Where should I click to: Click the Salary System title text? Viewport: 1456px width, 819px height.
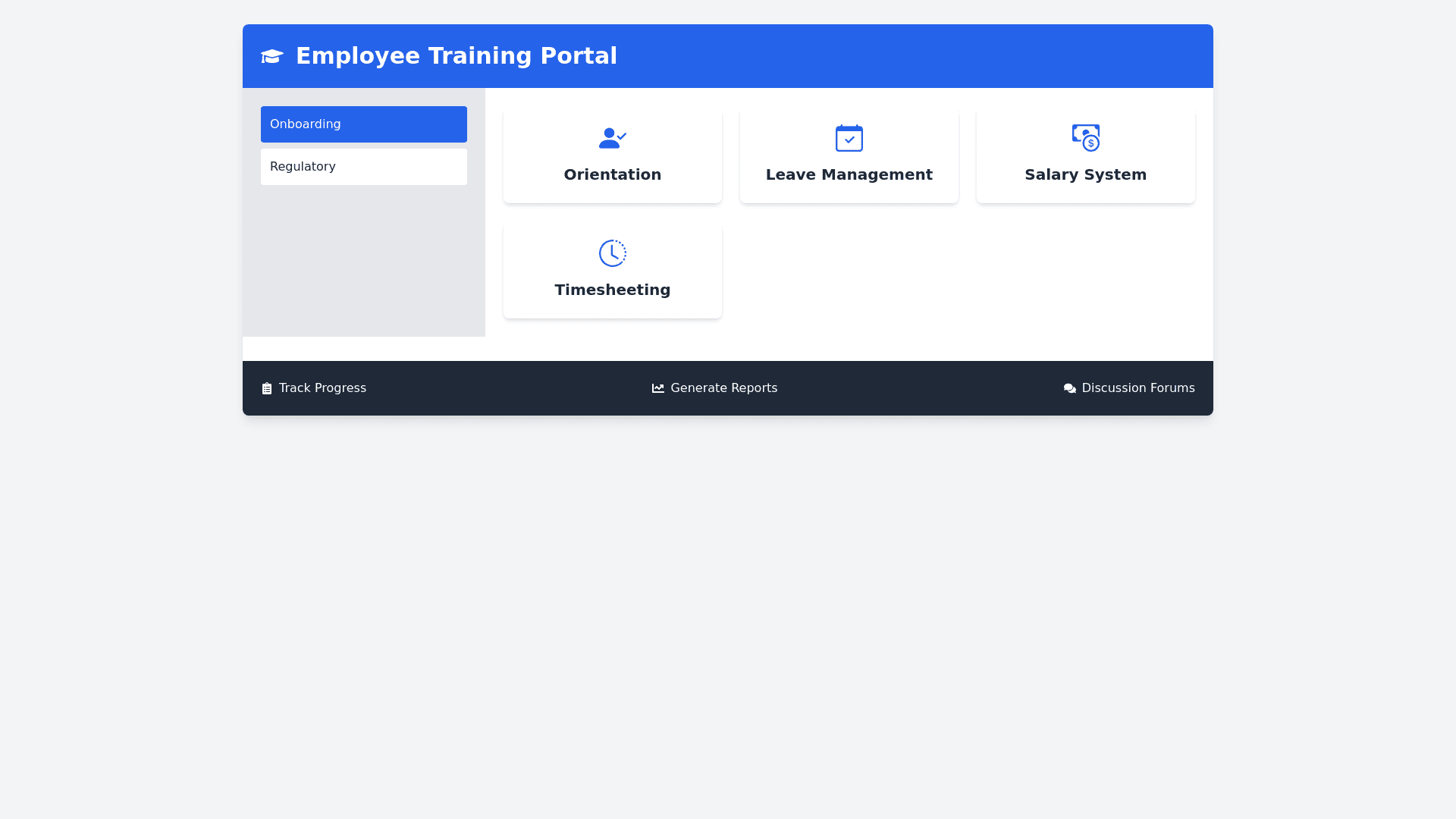(1085, 174)
